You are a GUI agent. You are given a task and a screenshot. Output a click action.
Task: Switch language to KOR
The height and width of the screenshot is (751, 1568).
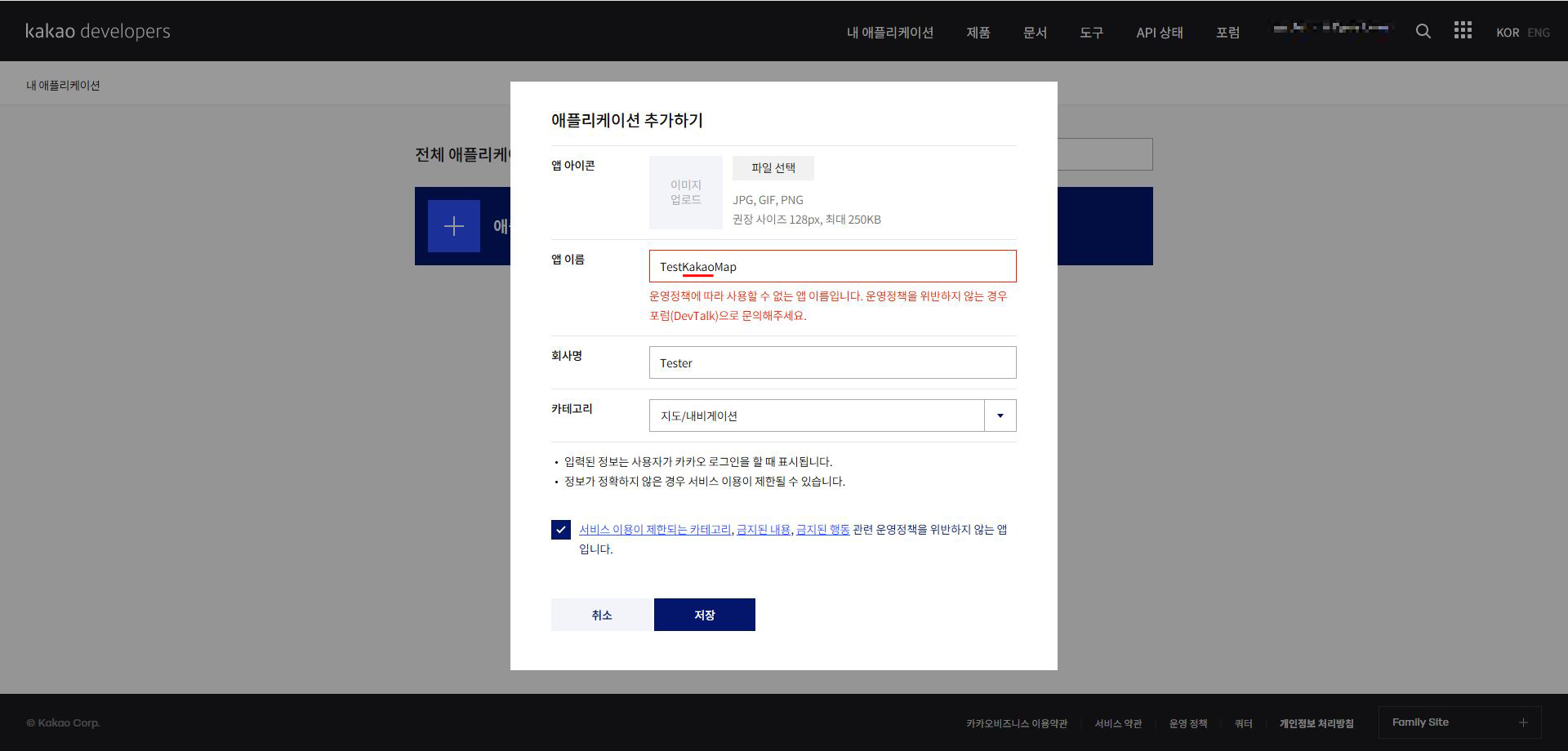click(1508, 33)
